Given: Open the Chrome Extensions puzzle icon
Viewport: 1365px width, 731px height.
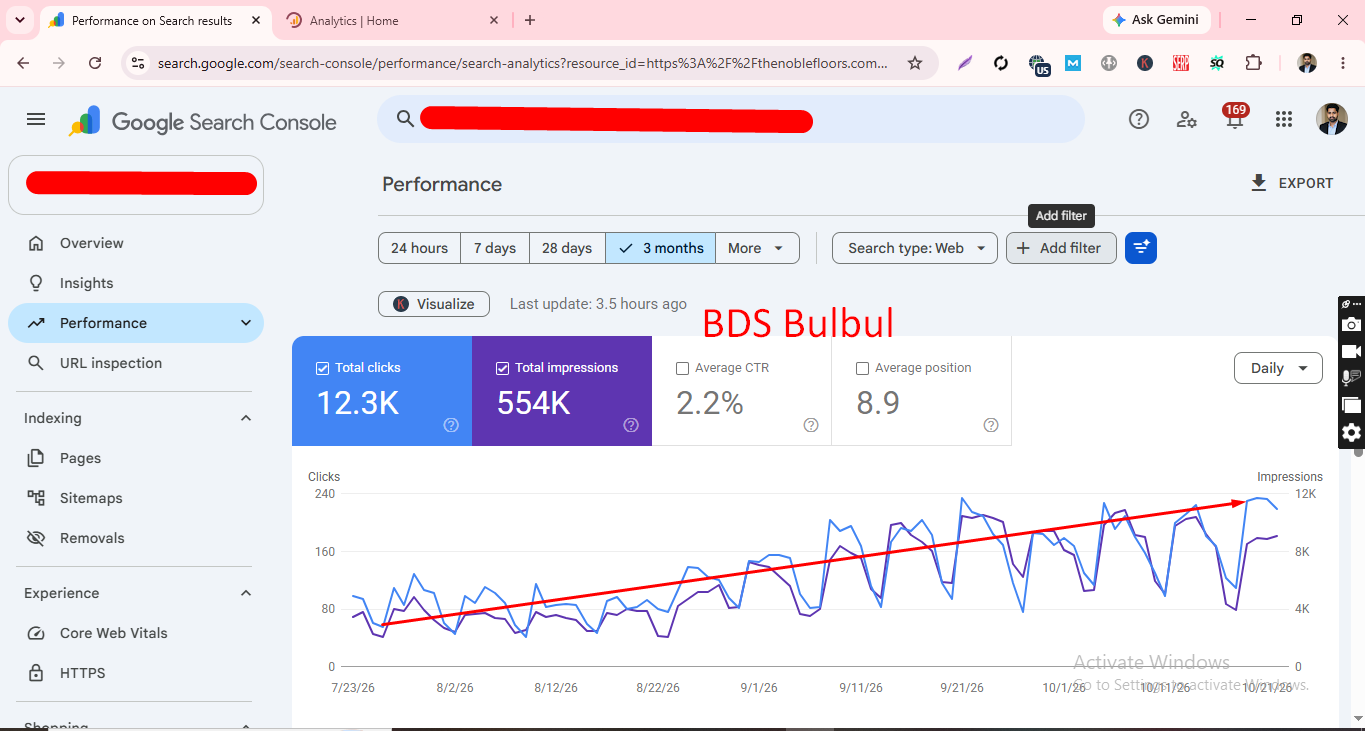Looking at the screenshot, I should coord(1253,63).
